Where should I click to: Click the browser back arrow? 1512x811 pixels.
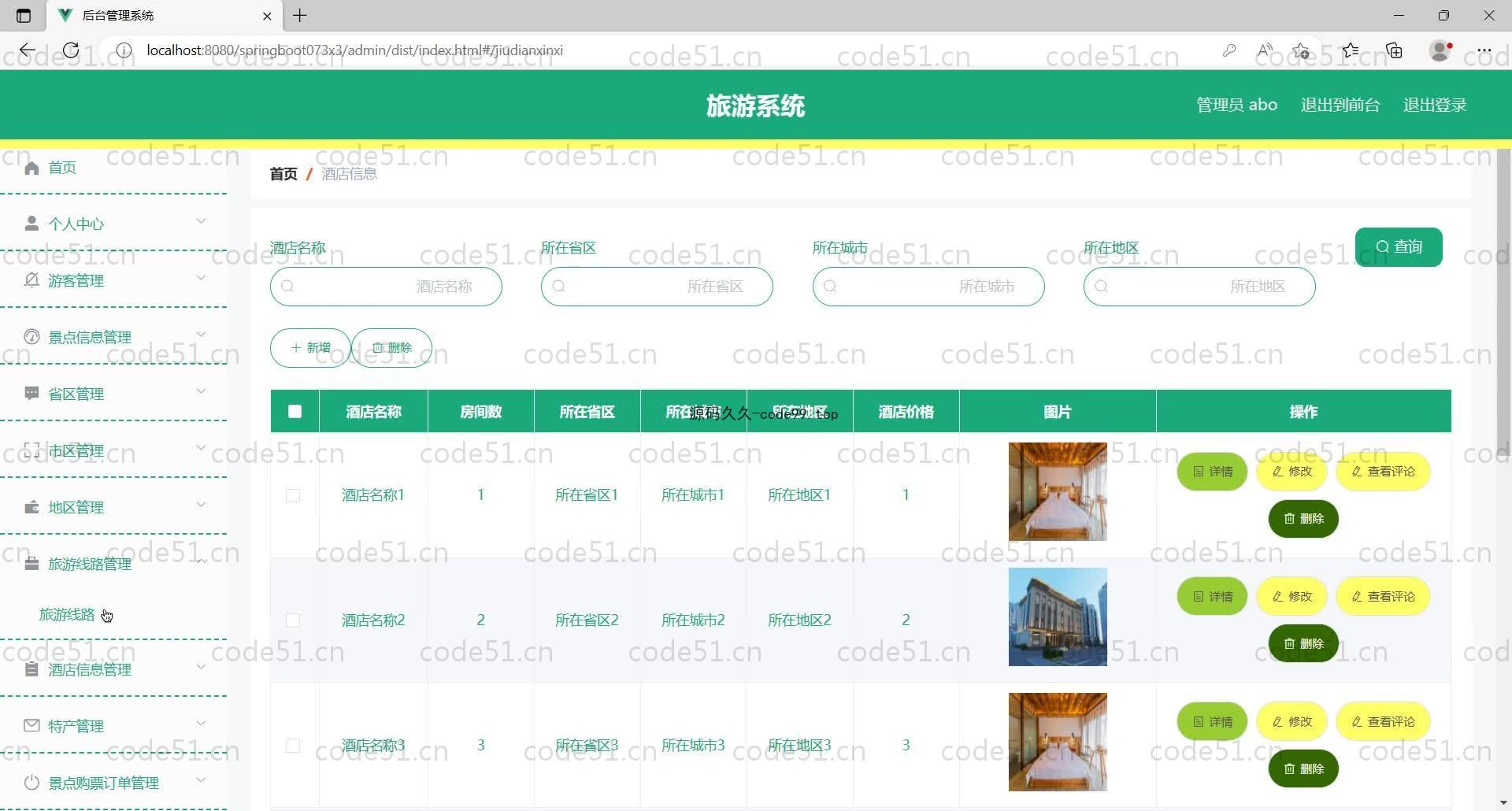pyautogui.click(x=28, y=50)
